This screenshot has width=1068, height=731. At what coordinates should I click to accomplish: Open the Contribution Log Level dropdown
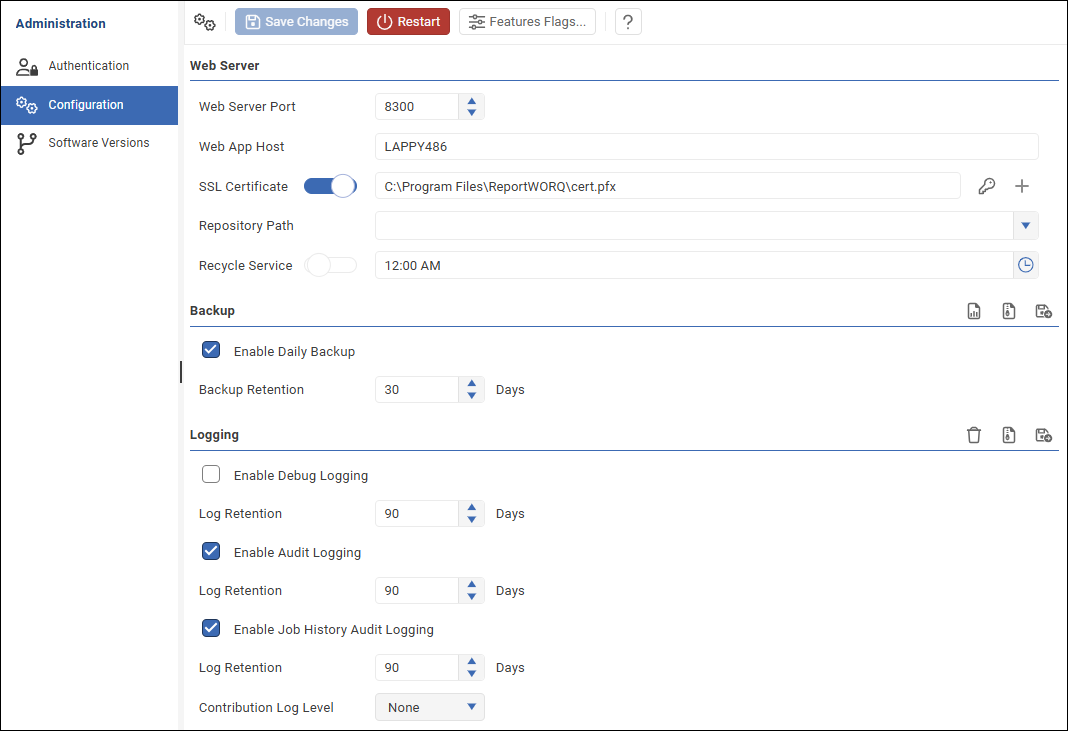430,707
